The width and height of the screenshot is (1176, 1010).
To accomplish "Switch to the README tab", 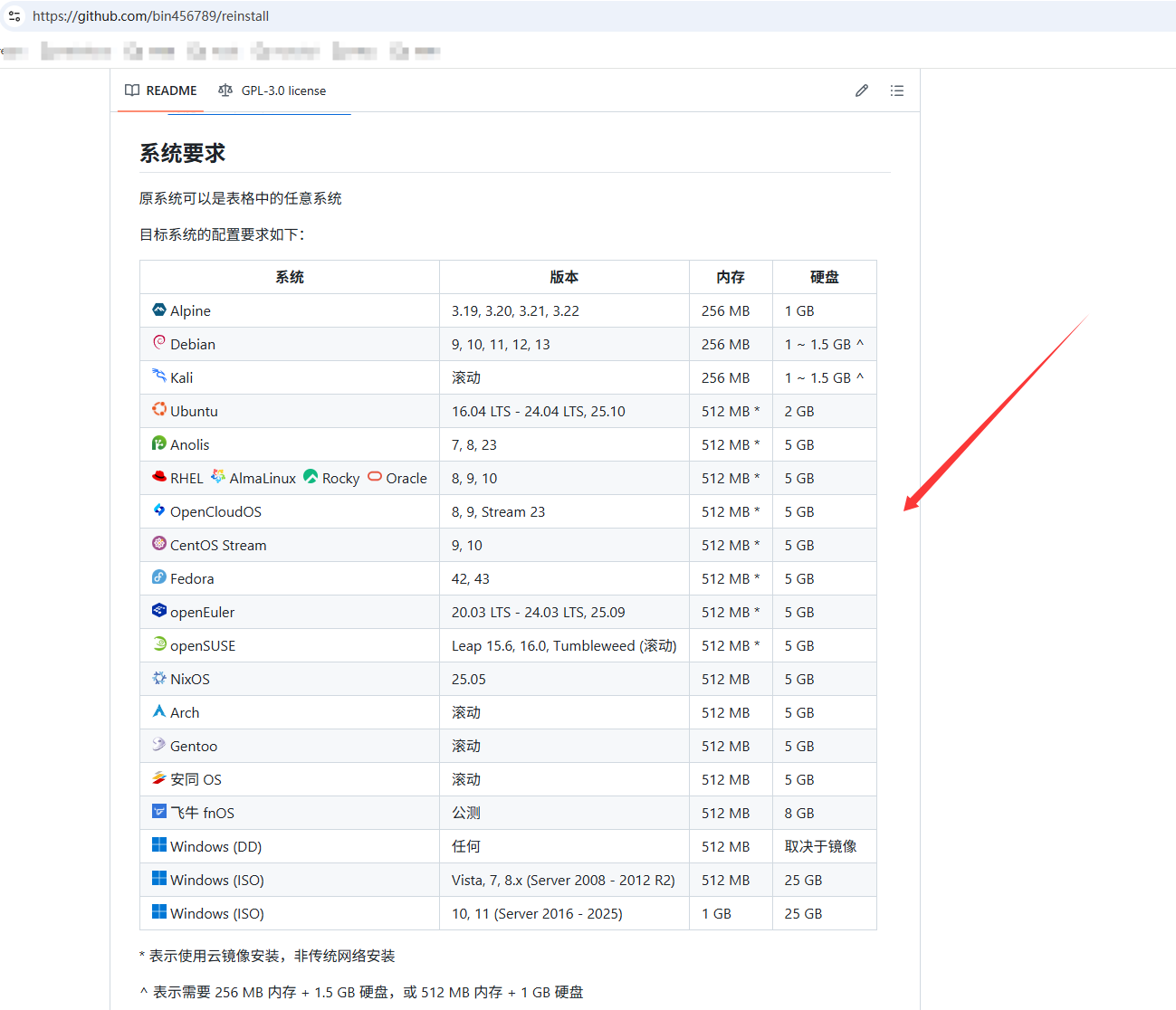I will tap(161, 91).
